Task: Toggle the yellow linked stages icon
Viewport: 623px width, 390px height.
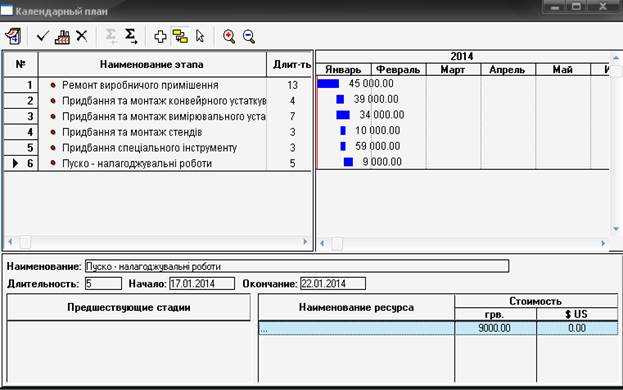Action: click(180, 36)
